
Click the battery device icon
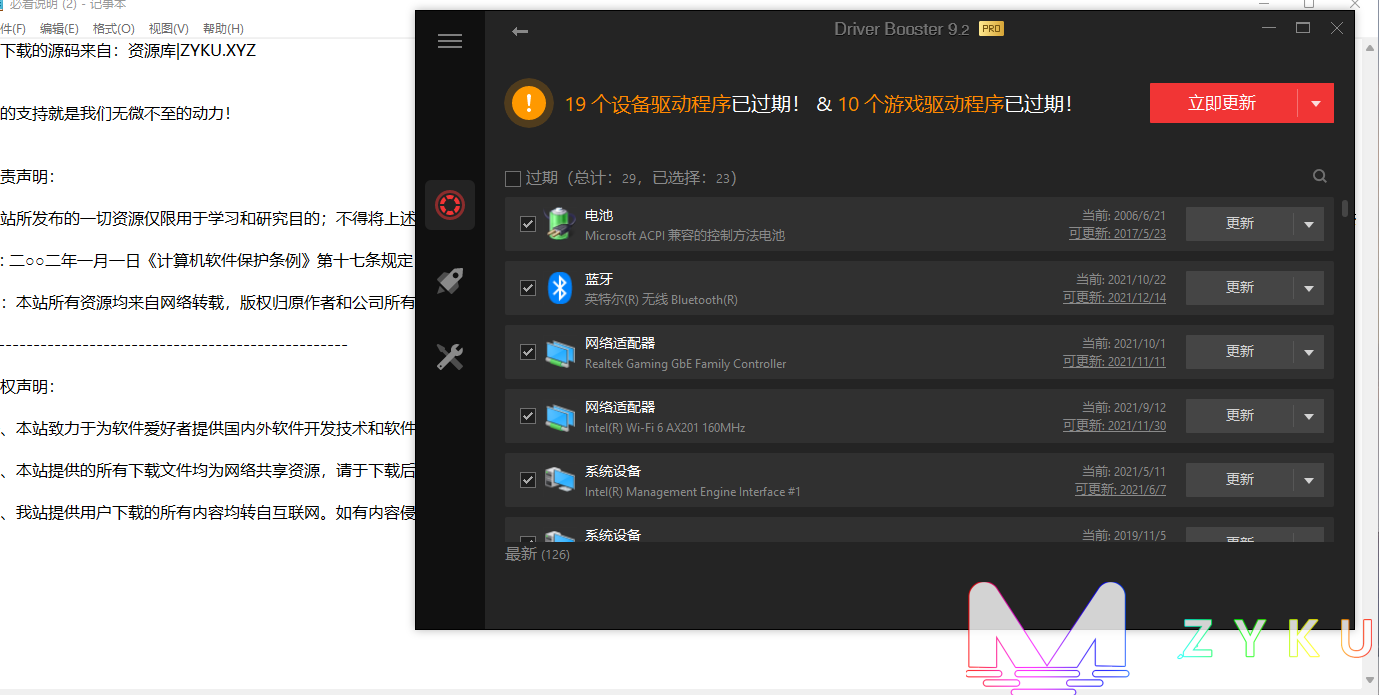coord(559,224)
